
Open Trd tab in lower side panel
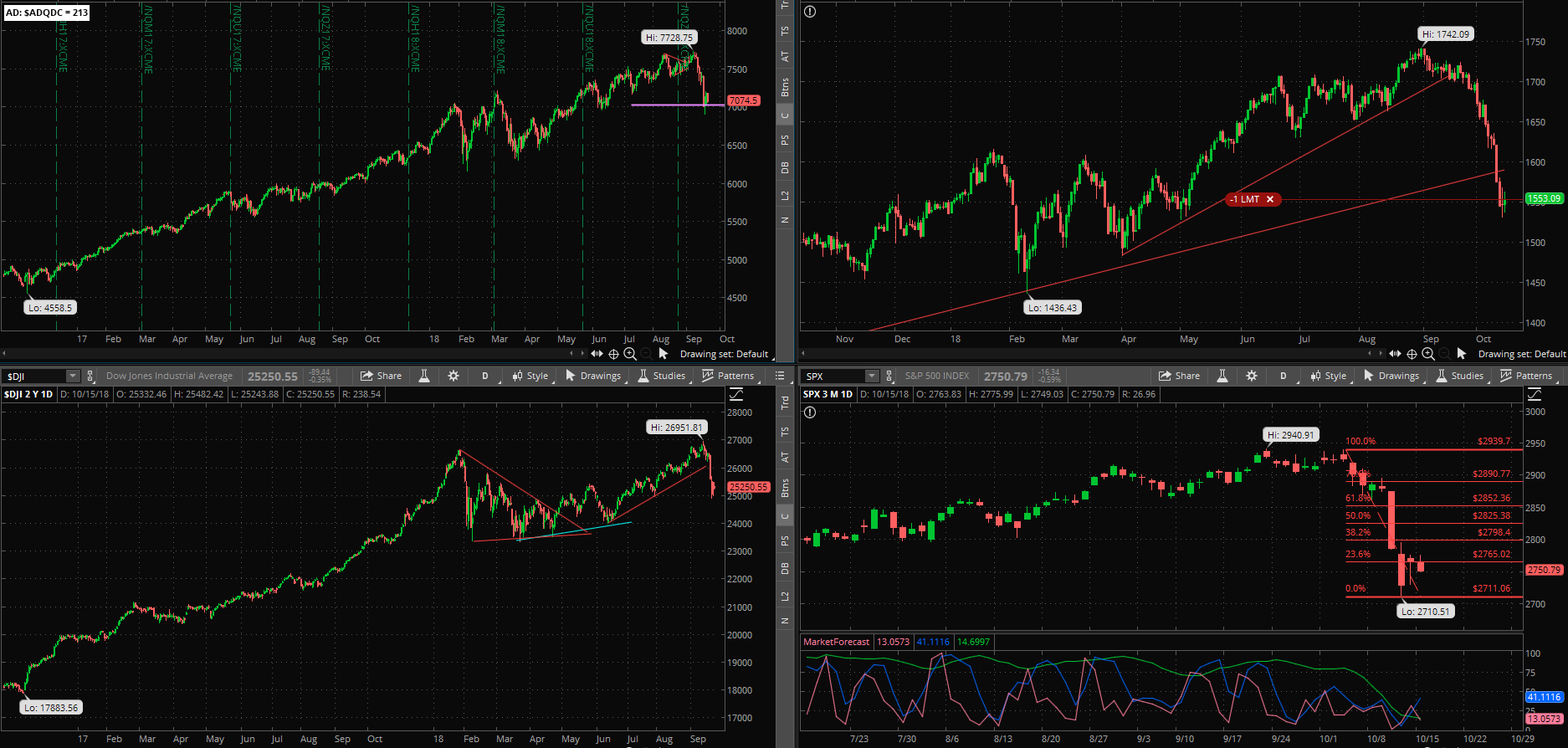[785, 402]
